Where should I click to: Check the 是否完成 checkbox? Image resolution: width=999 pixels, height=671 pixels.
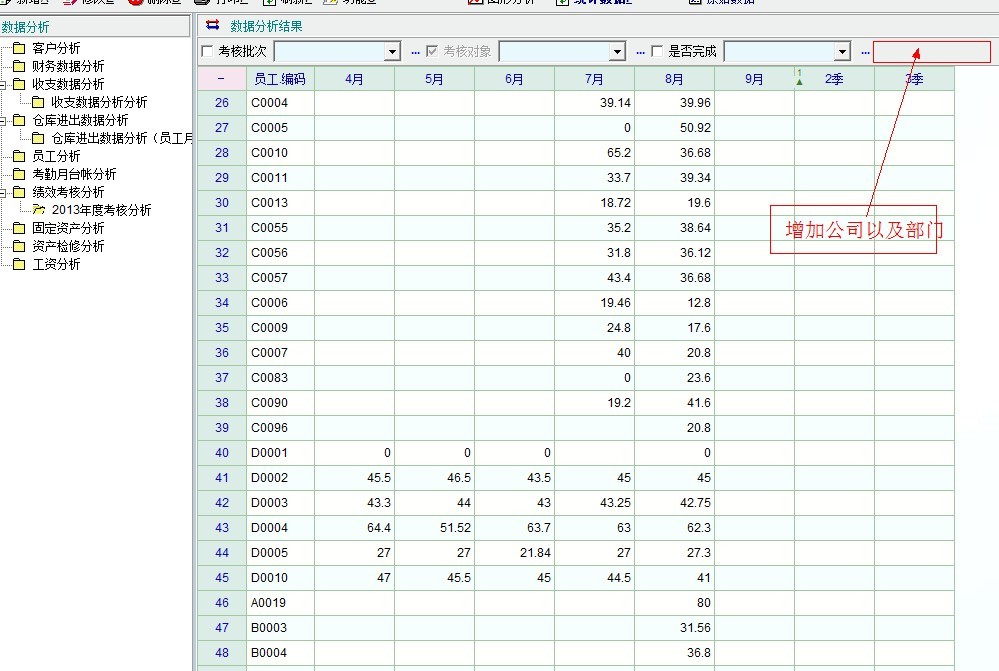(x=657, y=51)
